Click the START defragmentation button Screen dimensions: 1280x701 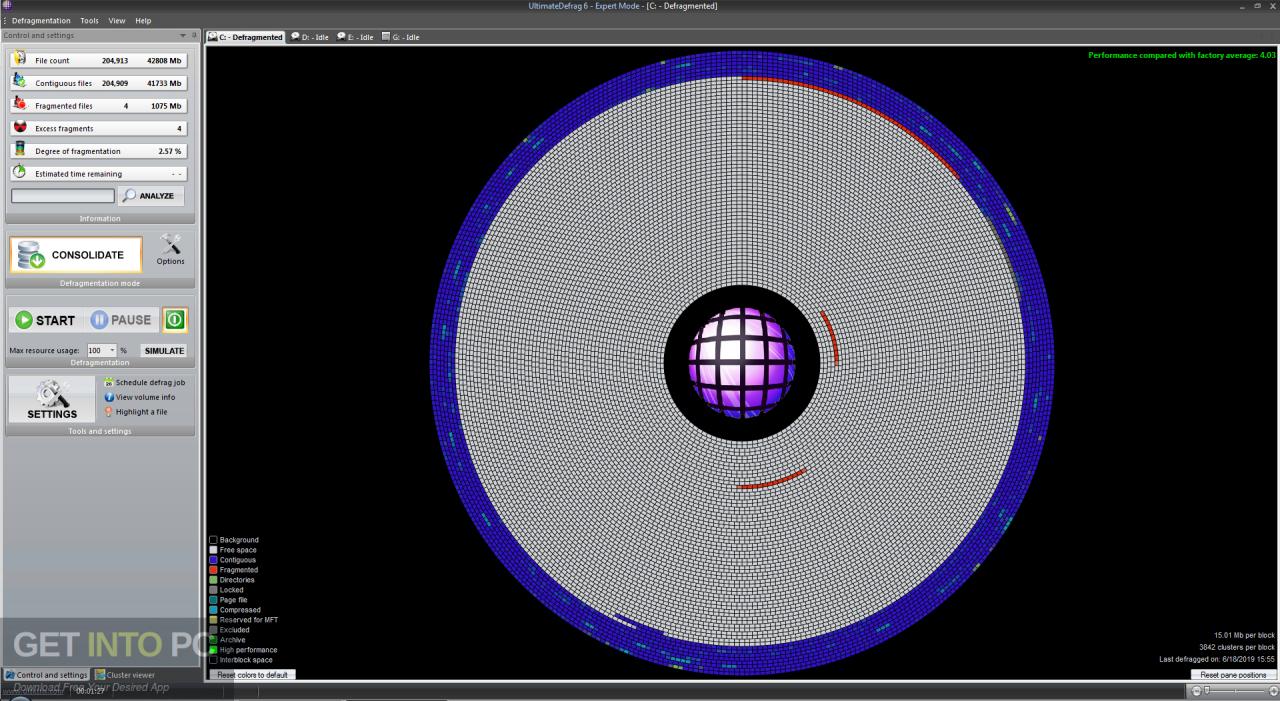[46, 320]
